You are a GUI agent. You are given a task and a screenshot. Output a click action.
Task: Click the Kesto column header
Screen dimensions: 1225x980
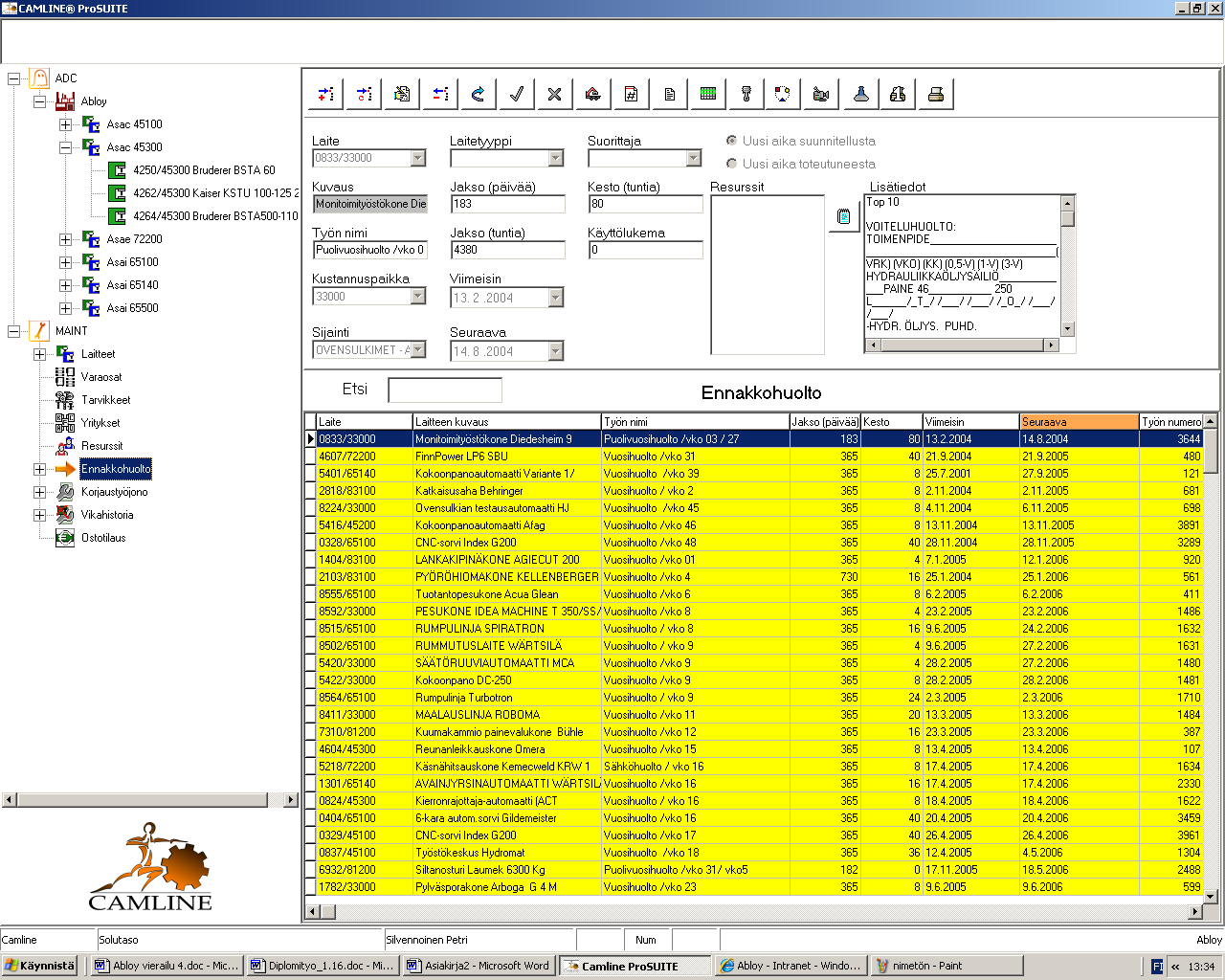pyautogui.click(x=892, y=422)
